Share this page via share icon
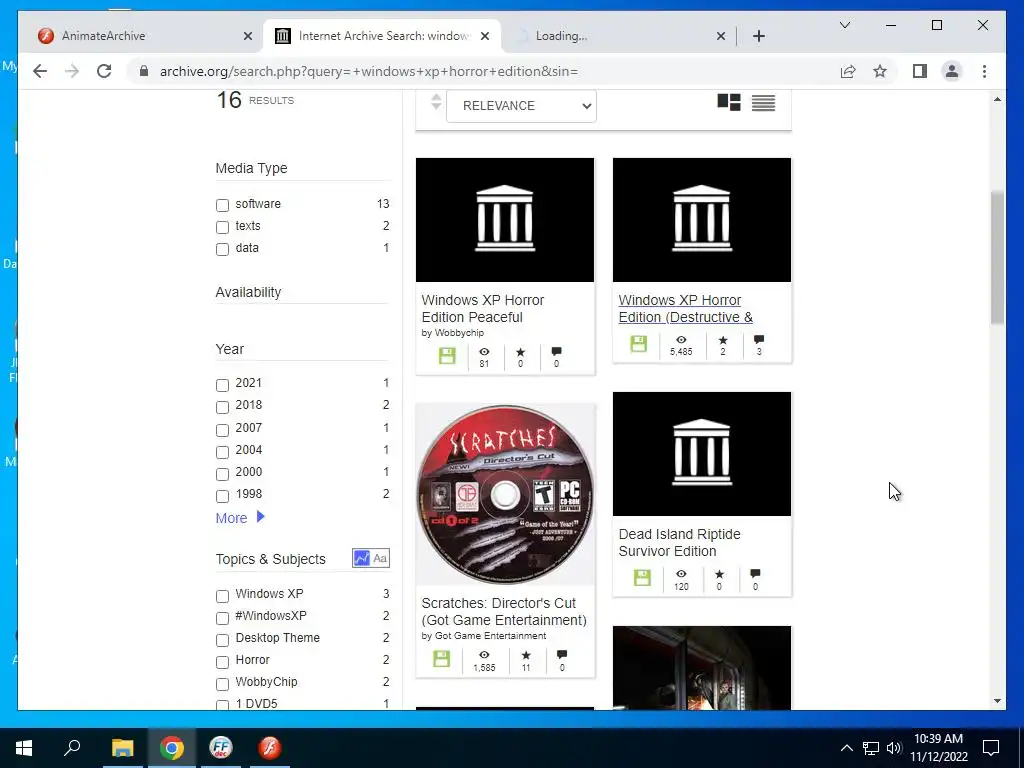The width and height of the screenshot is (1024, 768). click(x=848, y=71)
